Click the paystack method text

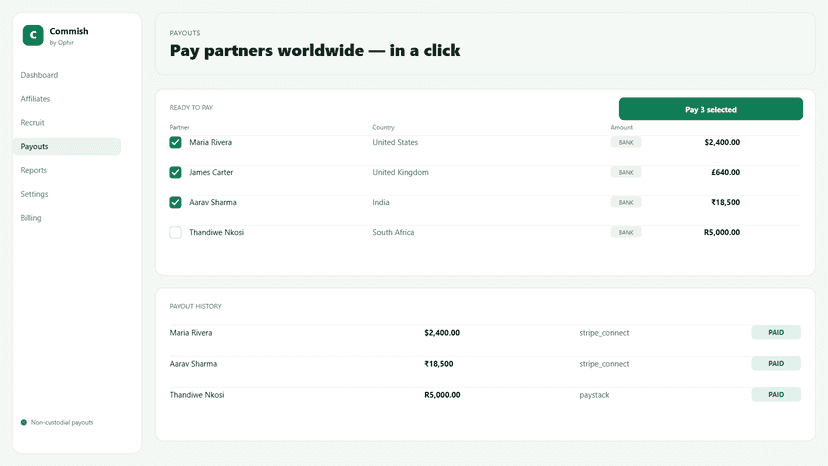tap(594, 395)
